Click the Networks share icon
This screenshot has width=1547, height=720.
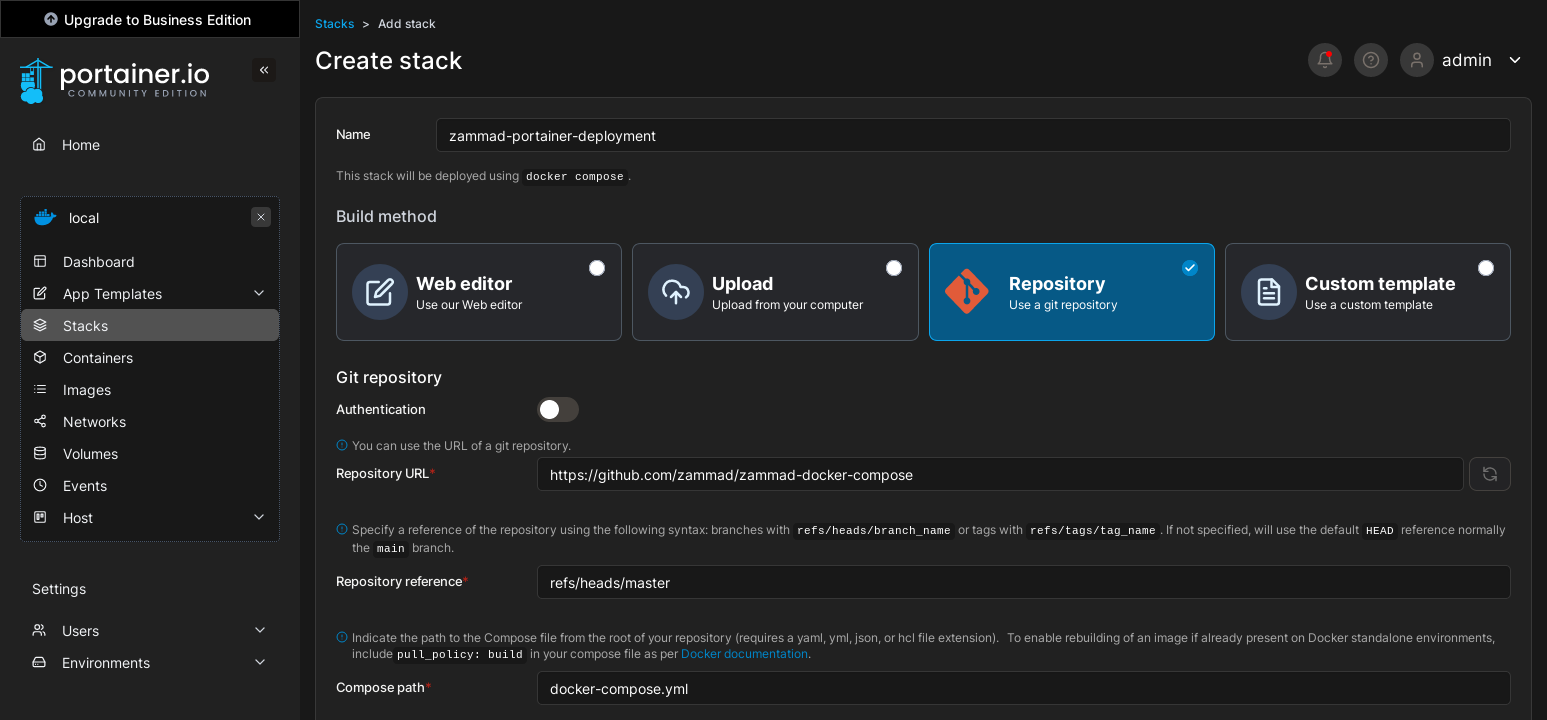pyautogui.click(x=40, y=421)
